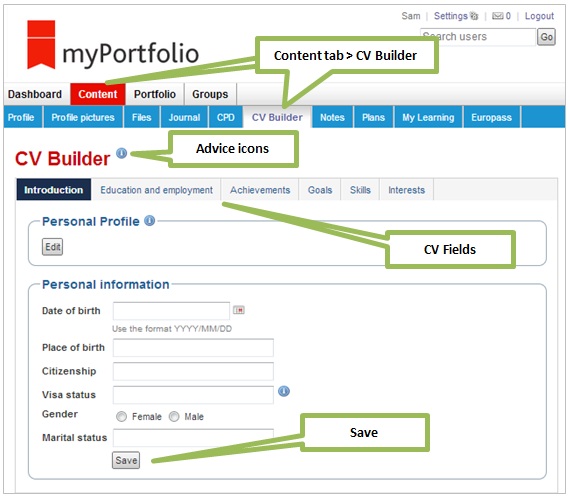The image size is (570, 498).
Task: Click the red myPortfolio logo
Action: tap(41, 44)
